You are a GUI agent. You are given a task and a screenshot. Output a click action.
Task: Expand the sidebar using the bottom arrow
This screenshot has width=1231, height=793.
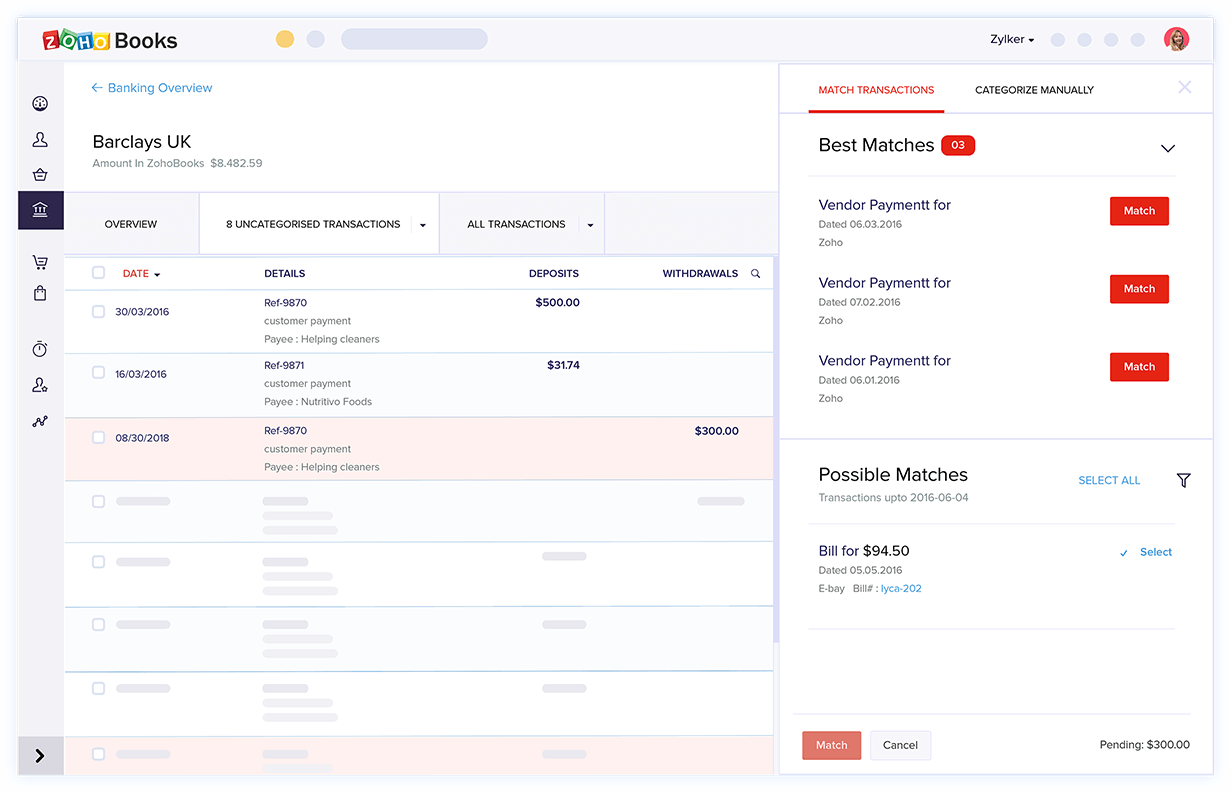[x=40, y=756]
